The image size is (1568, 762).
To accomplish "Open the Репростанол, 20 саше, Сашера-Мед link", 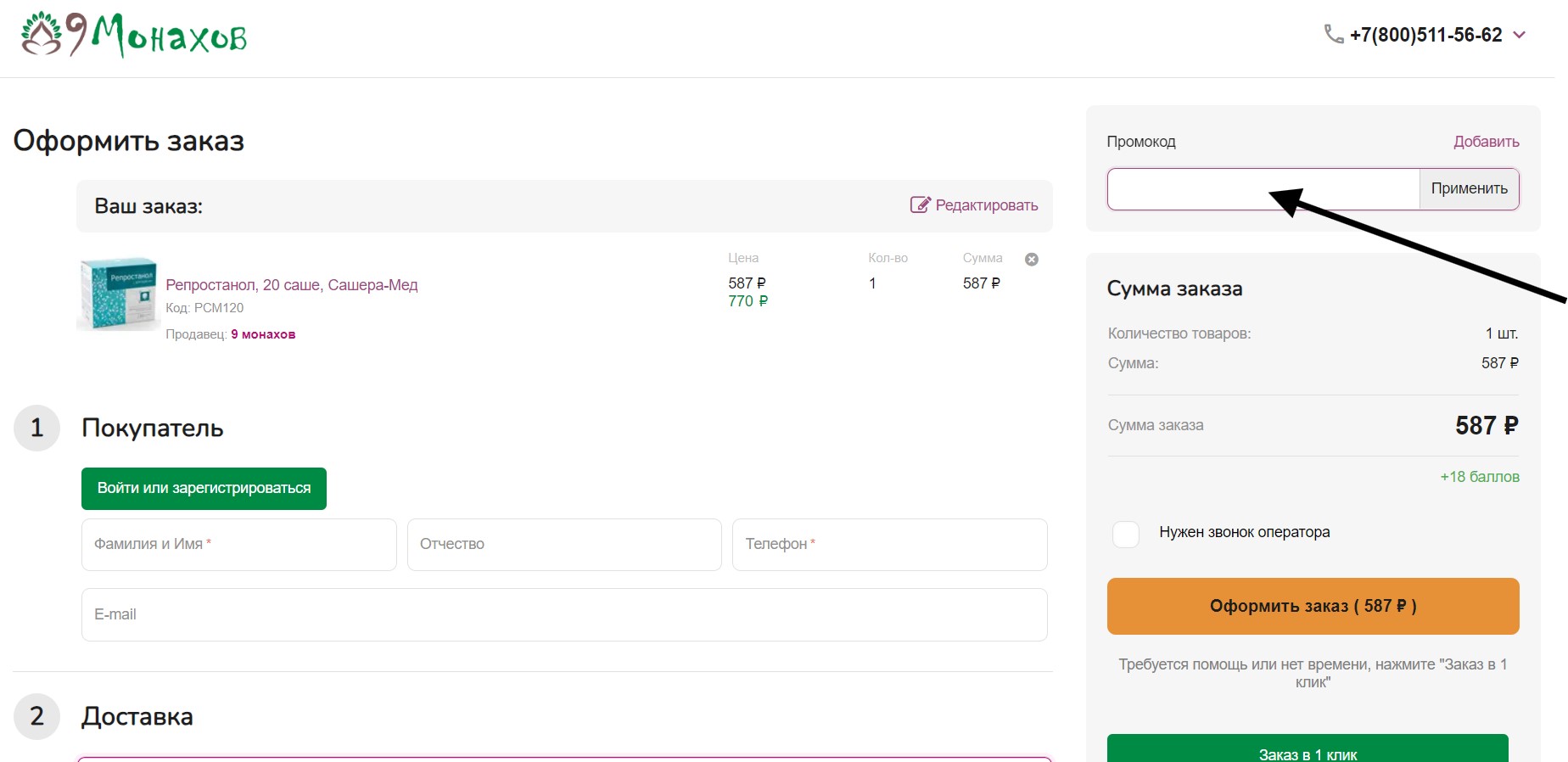I will (292, 285).
